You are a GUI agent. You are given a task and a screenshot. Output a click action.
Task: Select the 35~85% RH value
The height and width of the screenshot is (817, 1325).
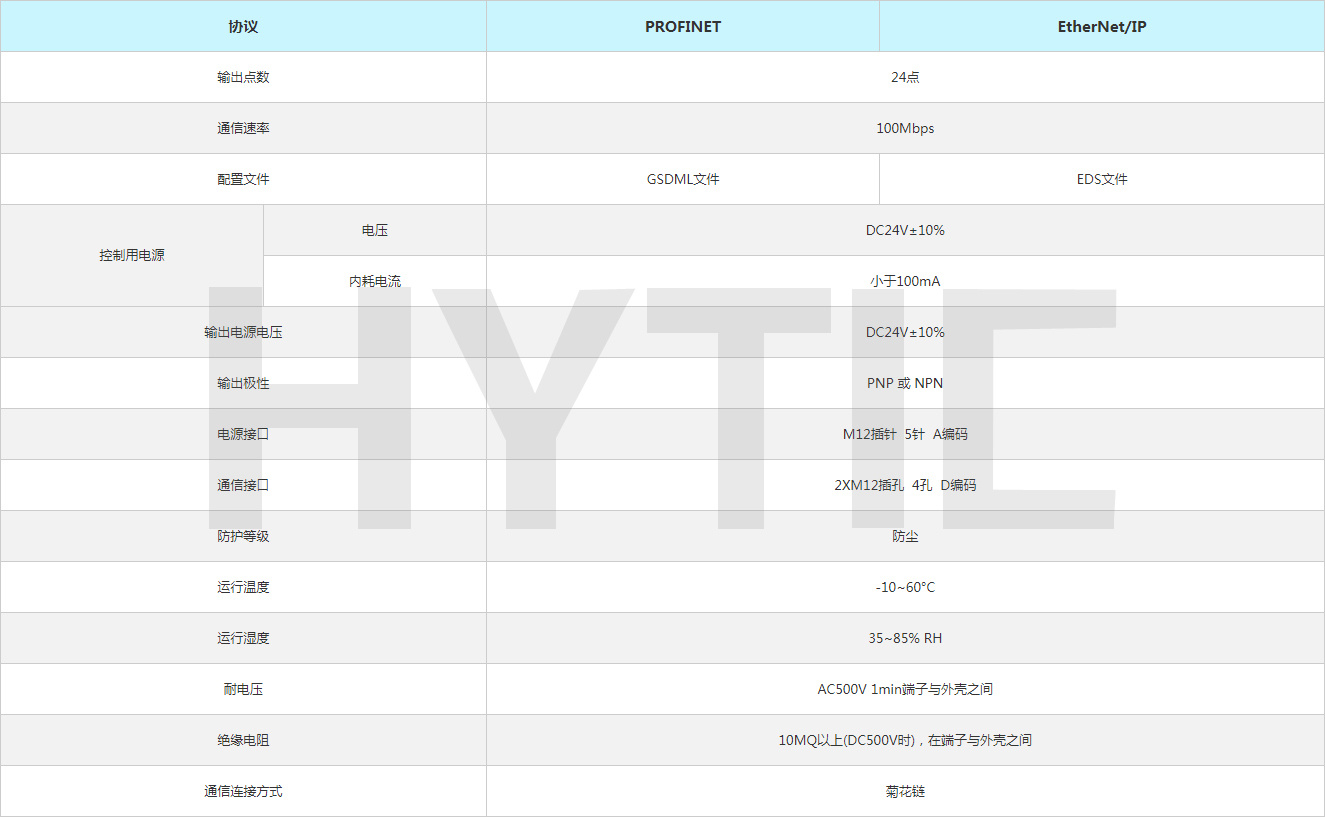click(x=905, y=638)
